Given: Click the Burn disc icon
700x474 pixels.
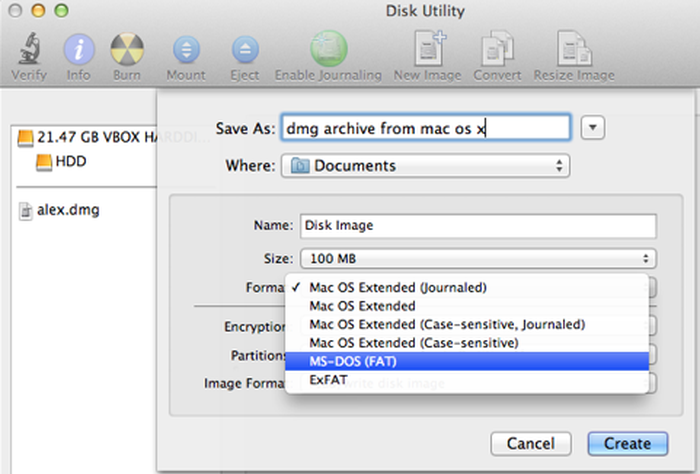Looking at the screenshot, I should (127, 49).
